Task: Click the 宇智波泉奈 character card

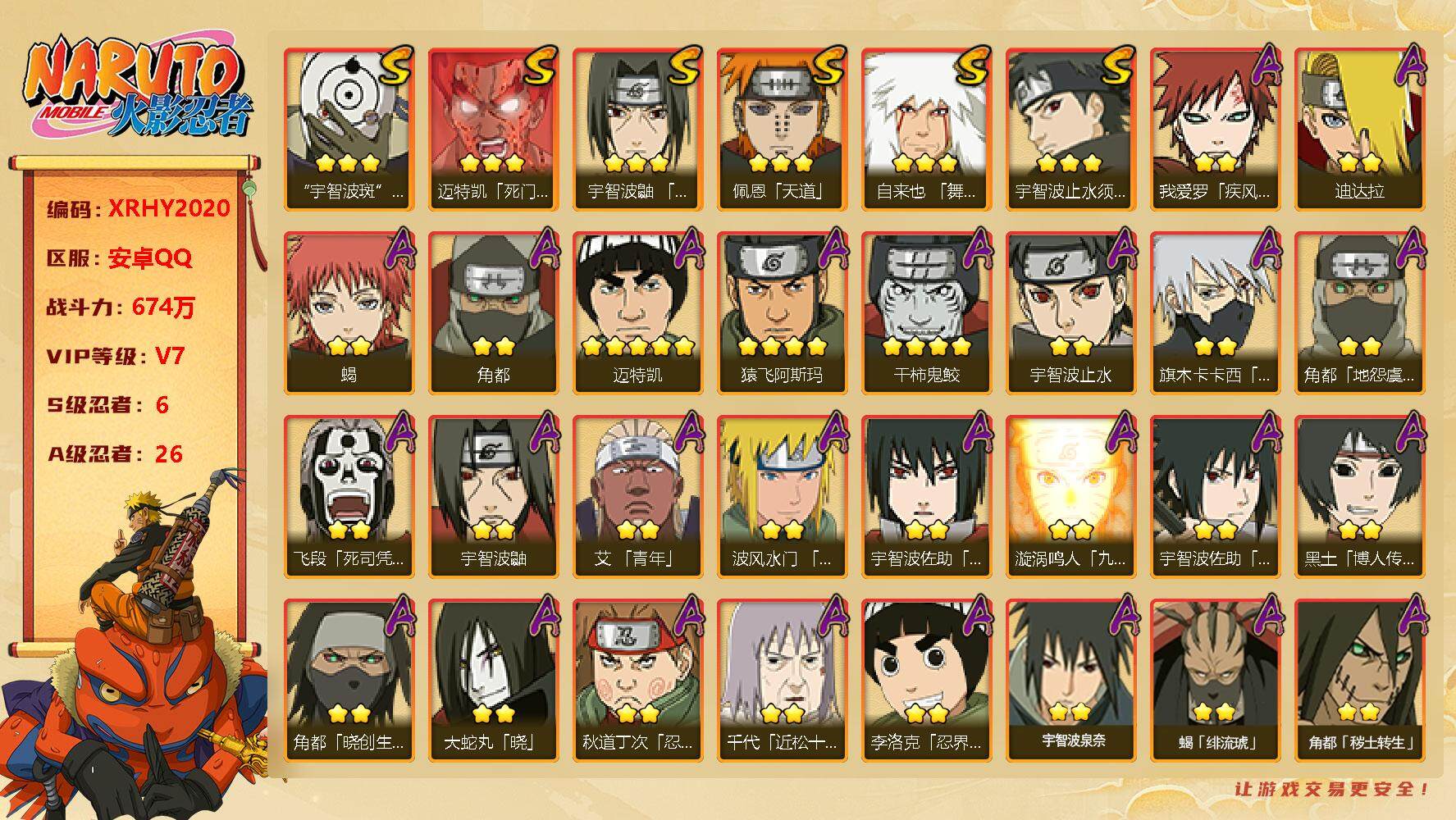Action: pyautogui.click(x=1070, y=681)
